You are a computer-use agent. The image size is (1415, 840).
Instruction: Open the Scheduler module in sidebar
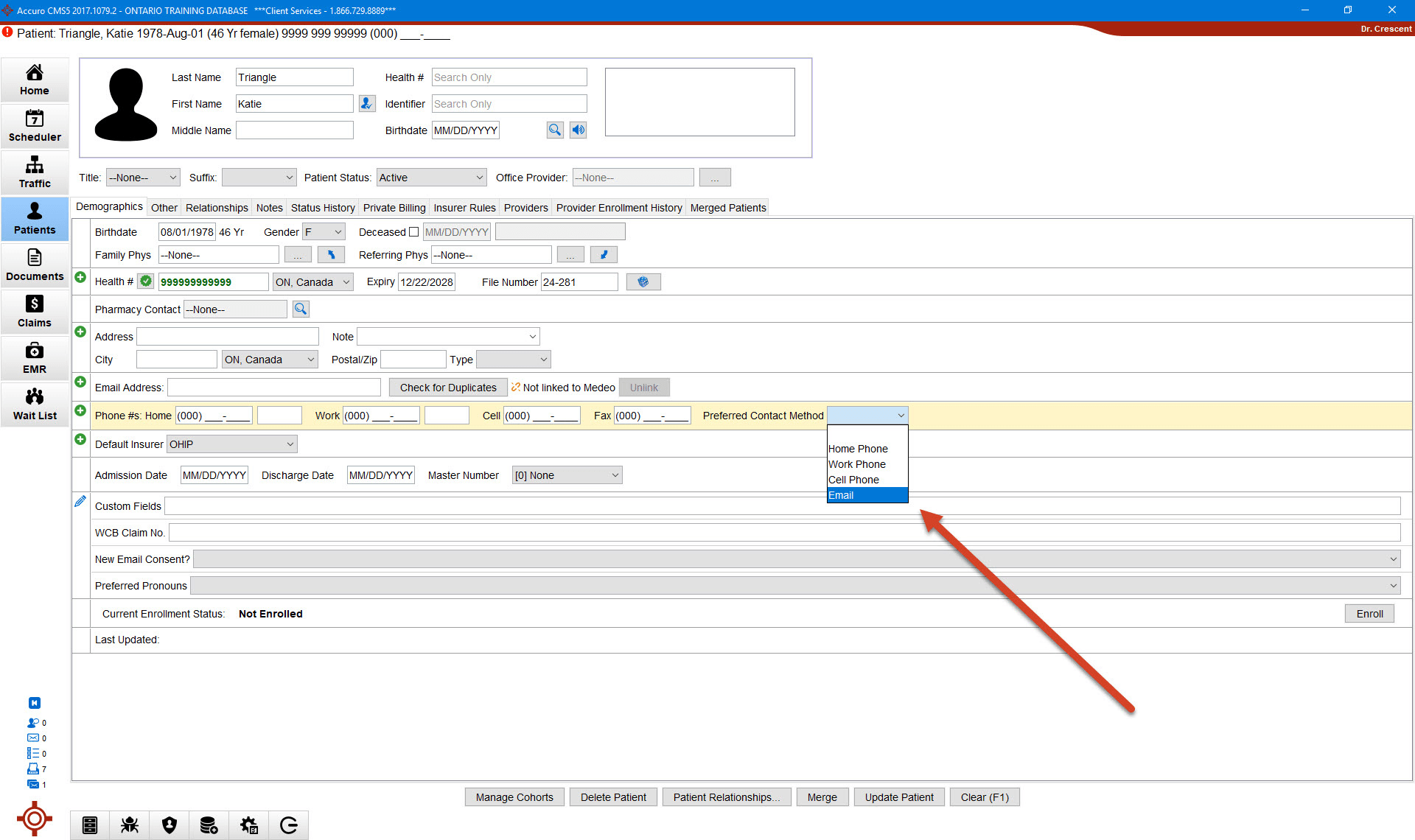coord(35,125)
